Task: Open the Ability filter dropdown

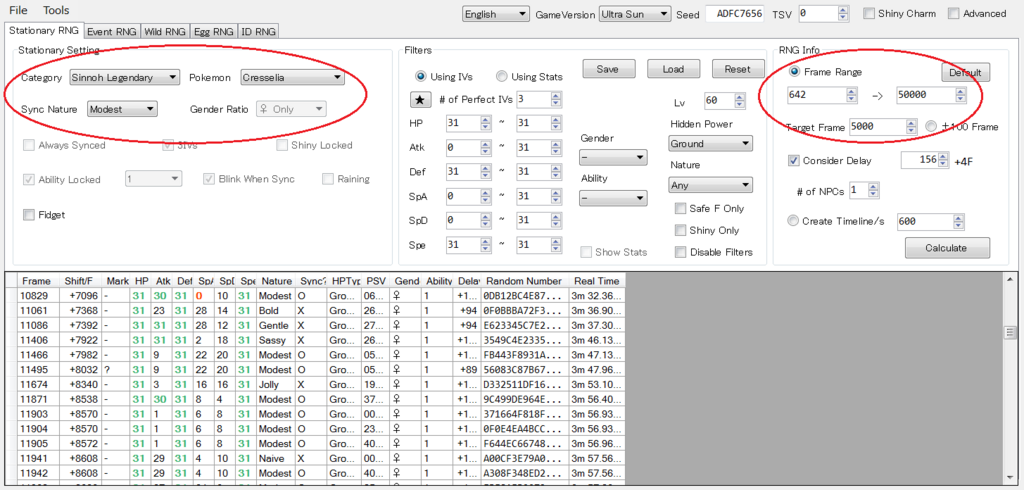Action: click(x=613, y=198)
